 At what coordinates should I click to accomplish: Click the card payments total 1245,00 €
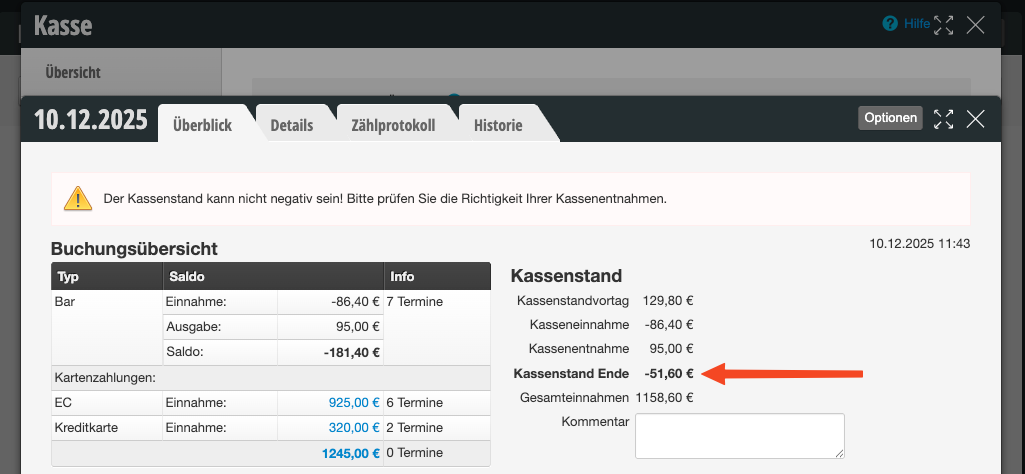point(350,453)
